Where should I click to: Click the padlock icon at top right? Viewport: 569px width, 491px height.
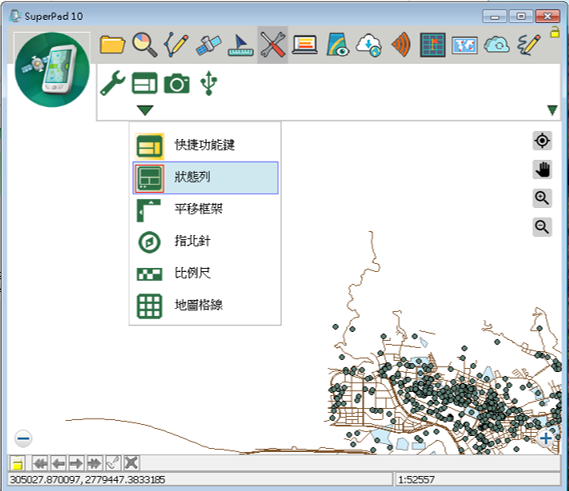[x=554, y=32]
